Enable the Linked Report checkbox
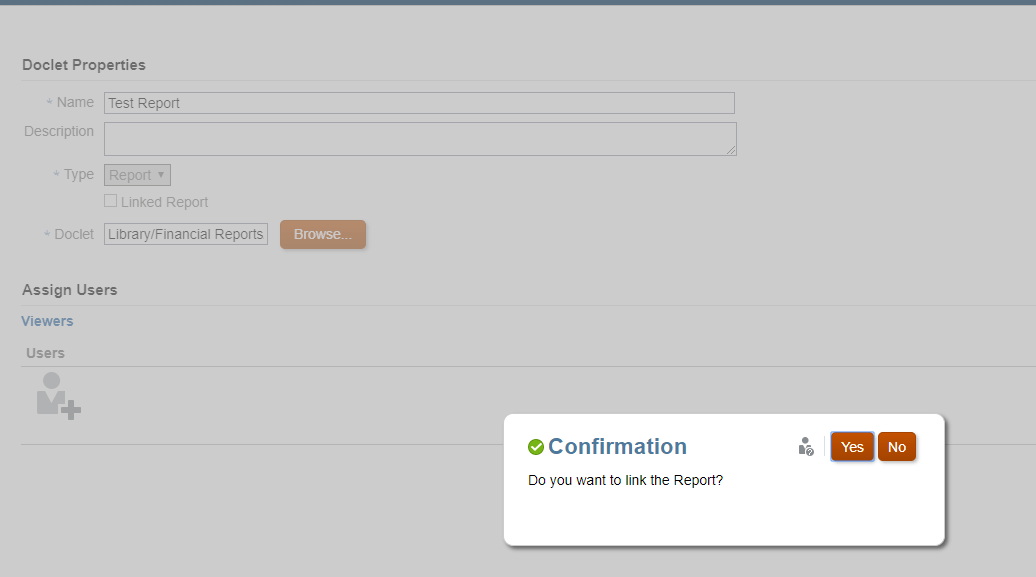 111,201
